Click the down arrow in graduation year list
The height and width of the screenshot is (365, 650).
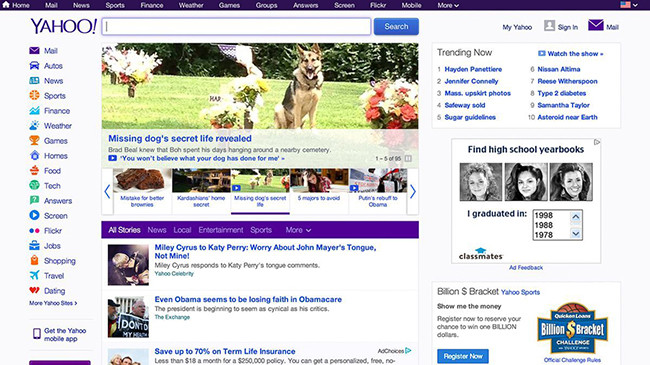click(576, 234)
